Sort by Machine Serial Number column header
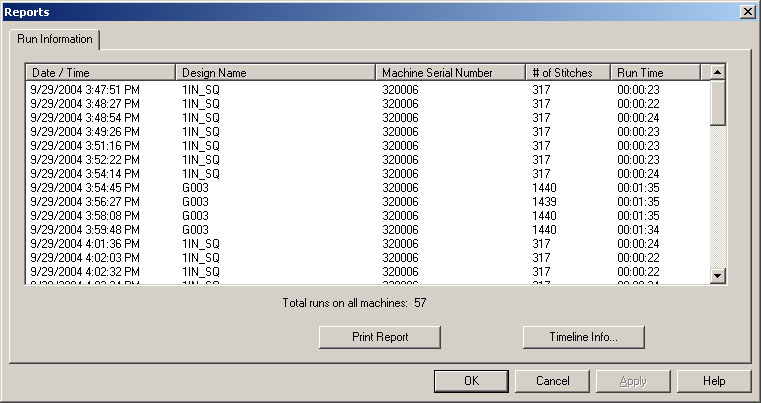The width and height of the screenshot is (761, 403). 451,73
